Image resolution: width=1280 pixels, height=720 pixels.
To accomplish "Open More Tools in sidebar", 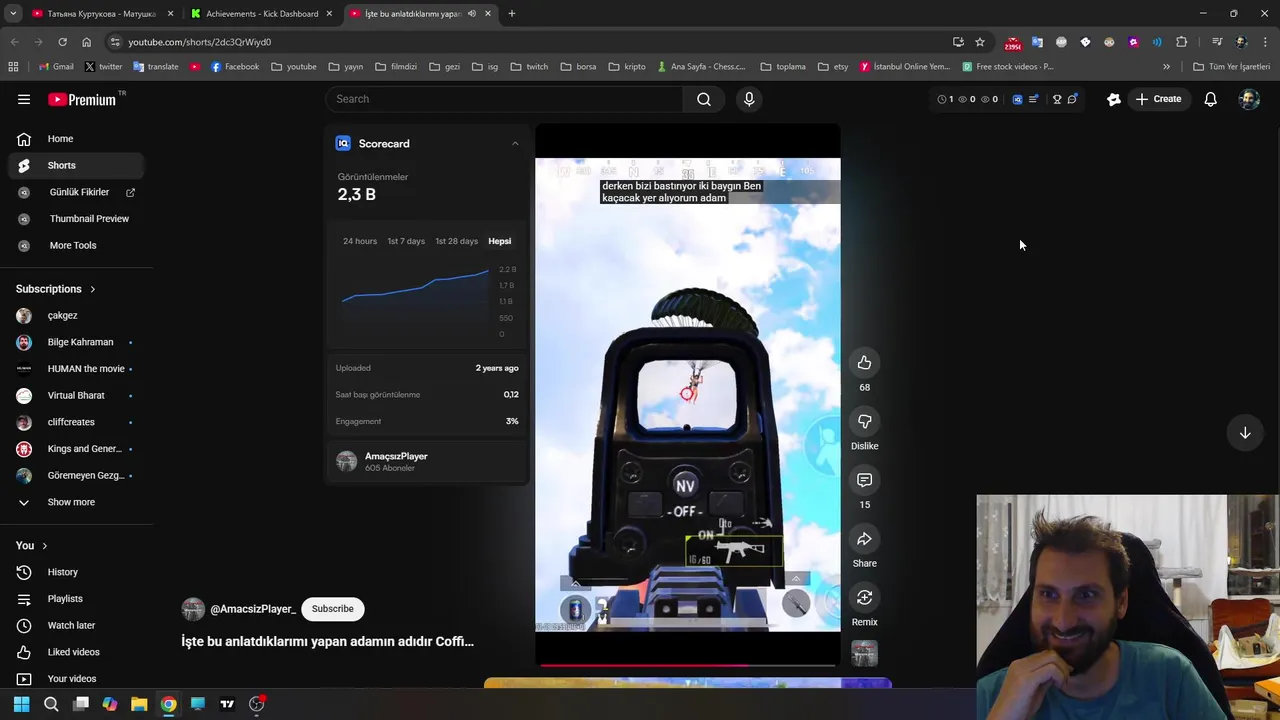I will 76,245.
